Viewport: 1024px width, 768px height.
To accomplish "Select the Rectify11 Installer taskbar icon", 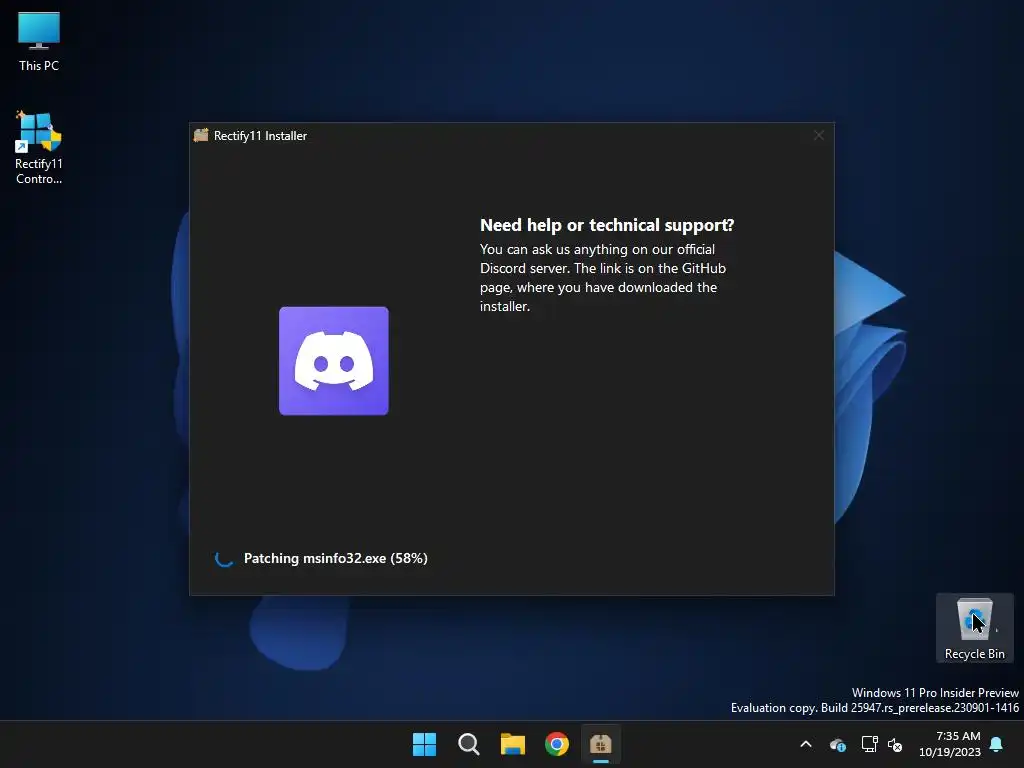I will click(601, 744).
